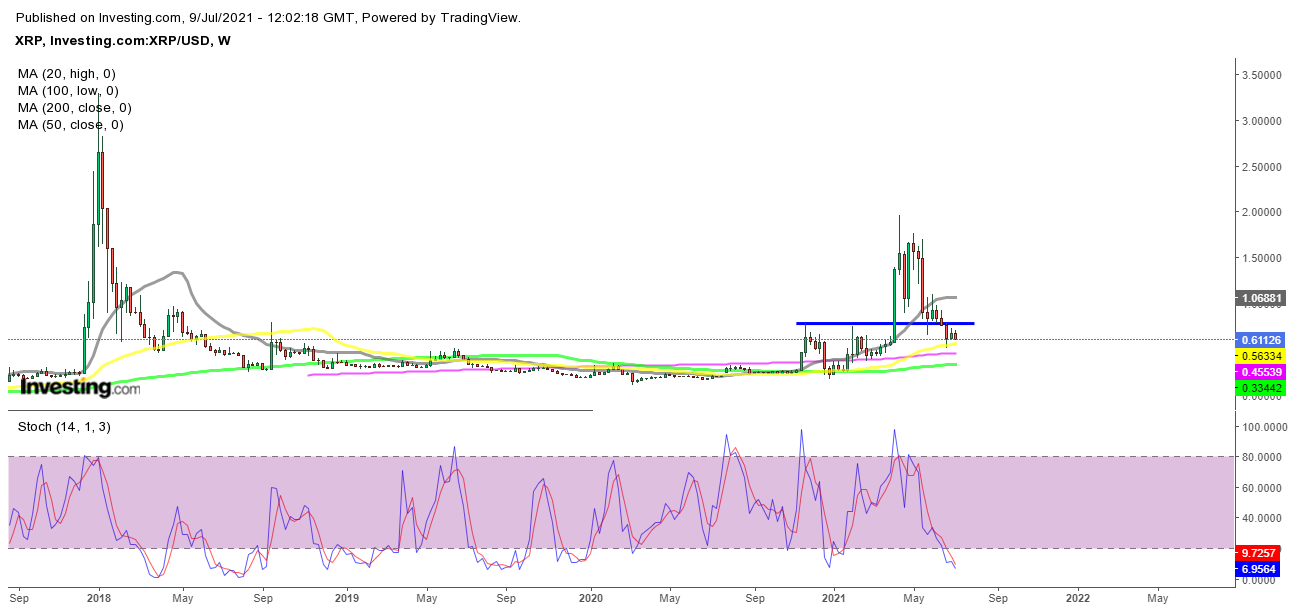Screen dimensions: 1299x611
Task: Click the published on Investing.com header text
Action: (x=269, y=17)
